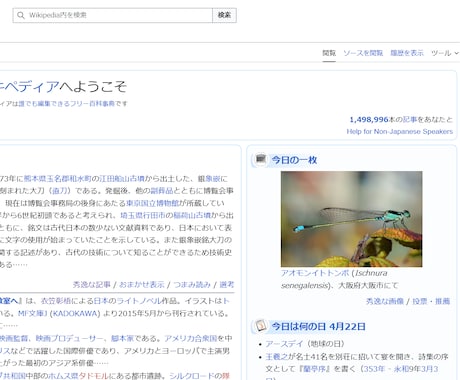Open the 日本 link after 衣笠彰梧による
The image size is (460, 380).
[x=101, y=301]
